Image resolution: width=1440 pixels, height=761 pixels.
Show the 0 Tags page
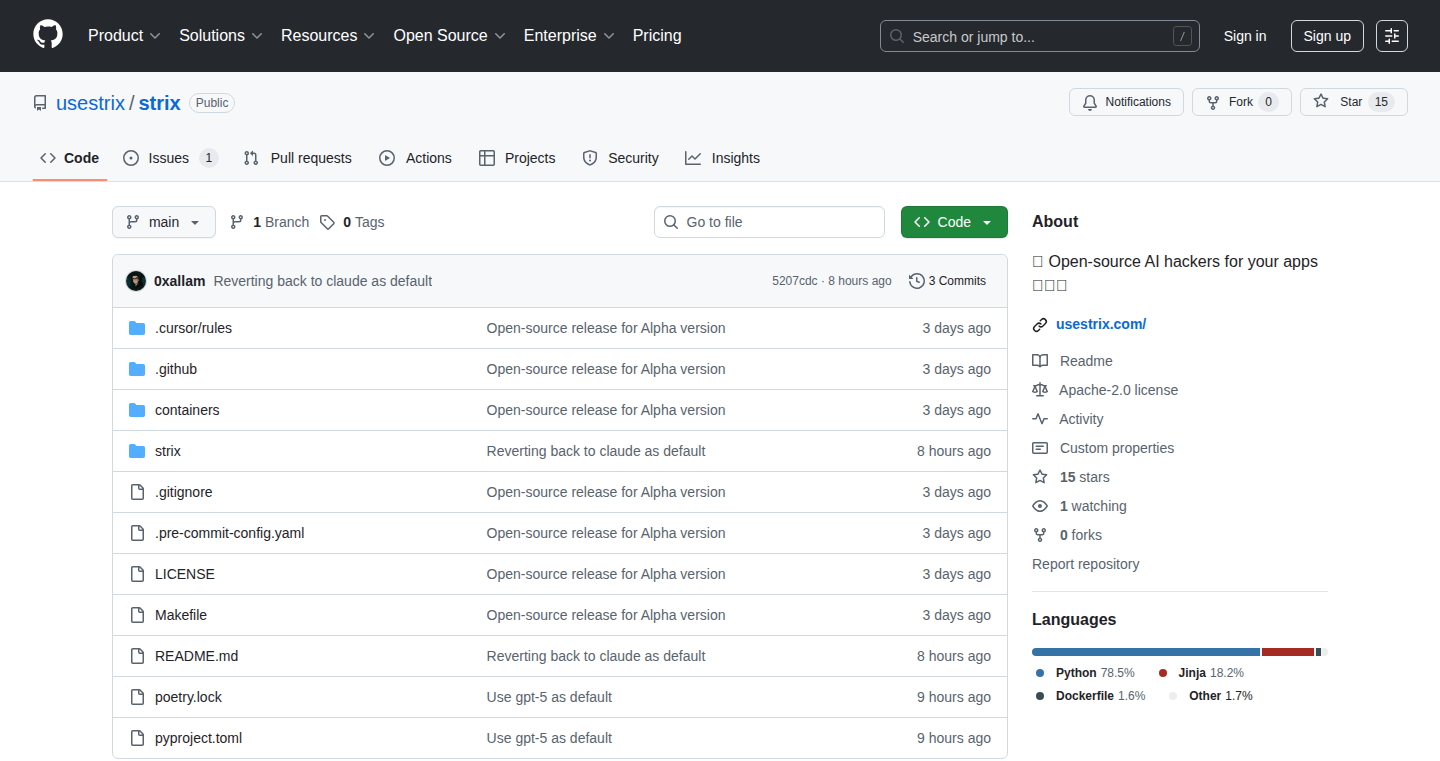tap(352, 222)
